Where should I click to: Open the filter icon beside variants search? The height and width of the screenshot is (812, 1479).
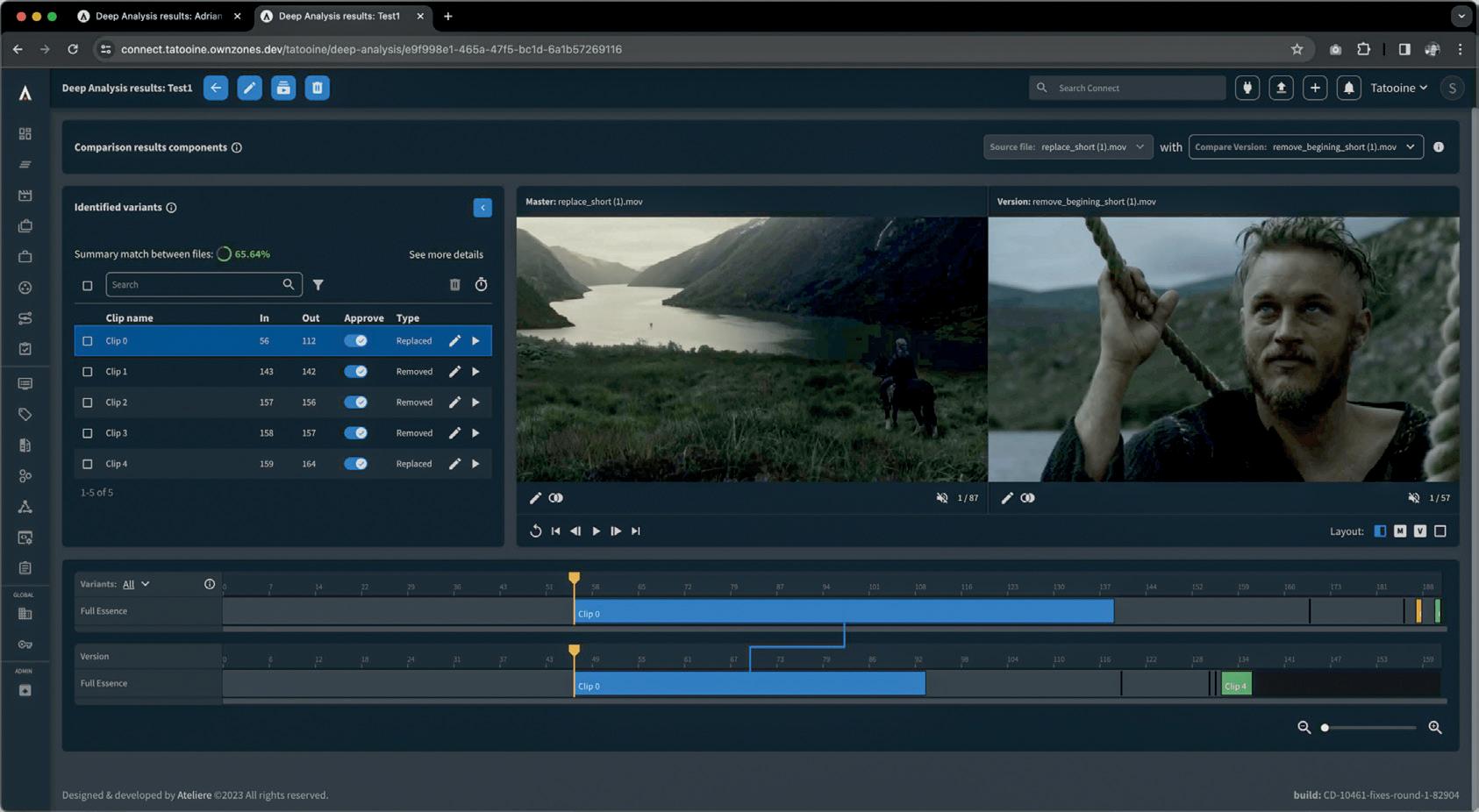pyautogui.click(x=318, y=285)
